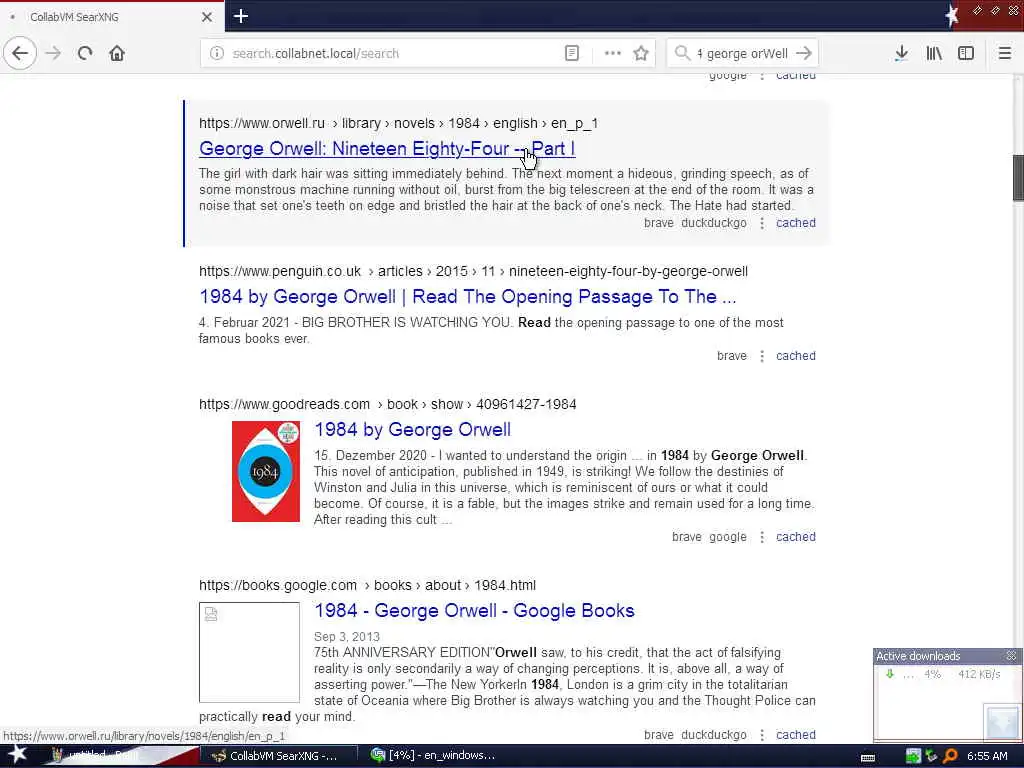Switch to the [4%] en_windows download task
The image size is (1024, 768).
coord(434,756)
